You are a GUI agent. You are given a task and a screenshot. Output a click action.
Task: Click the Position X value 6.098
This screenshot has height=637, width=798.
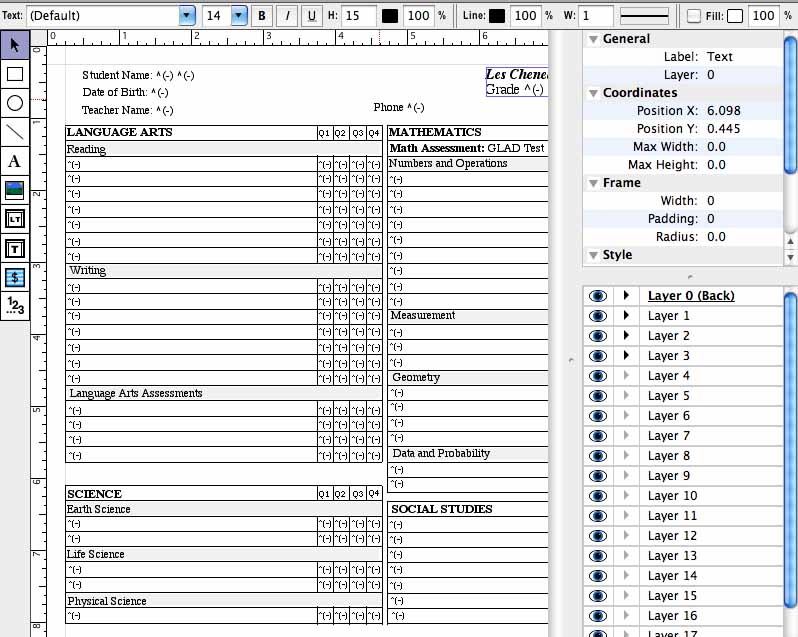pos(724,111)
